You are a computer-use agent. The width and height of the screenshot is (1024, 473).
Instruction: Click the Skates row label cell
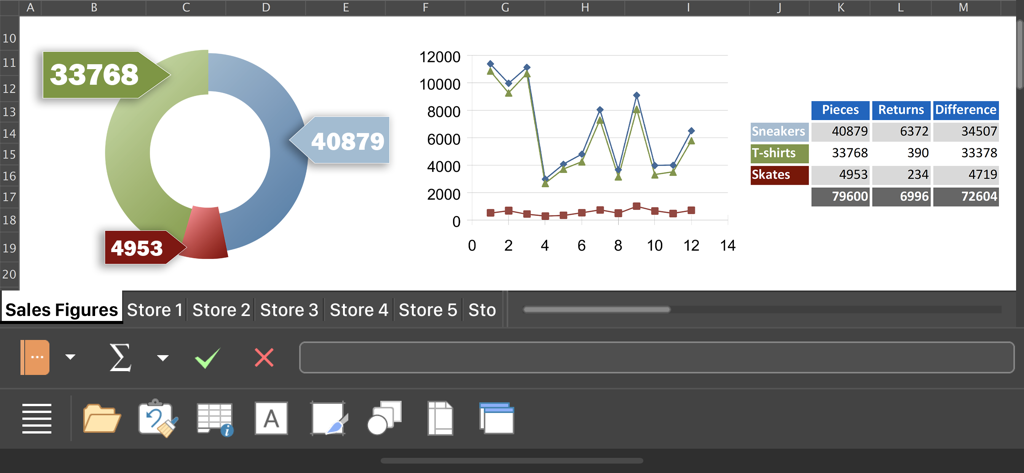pos(779,175)
